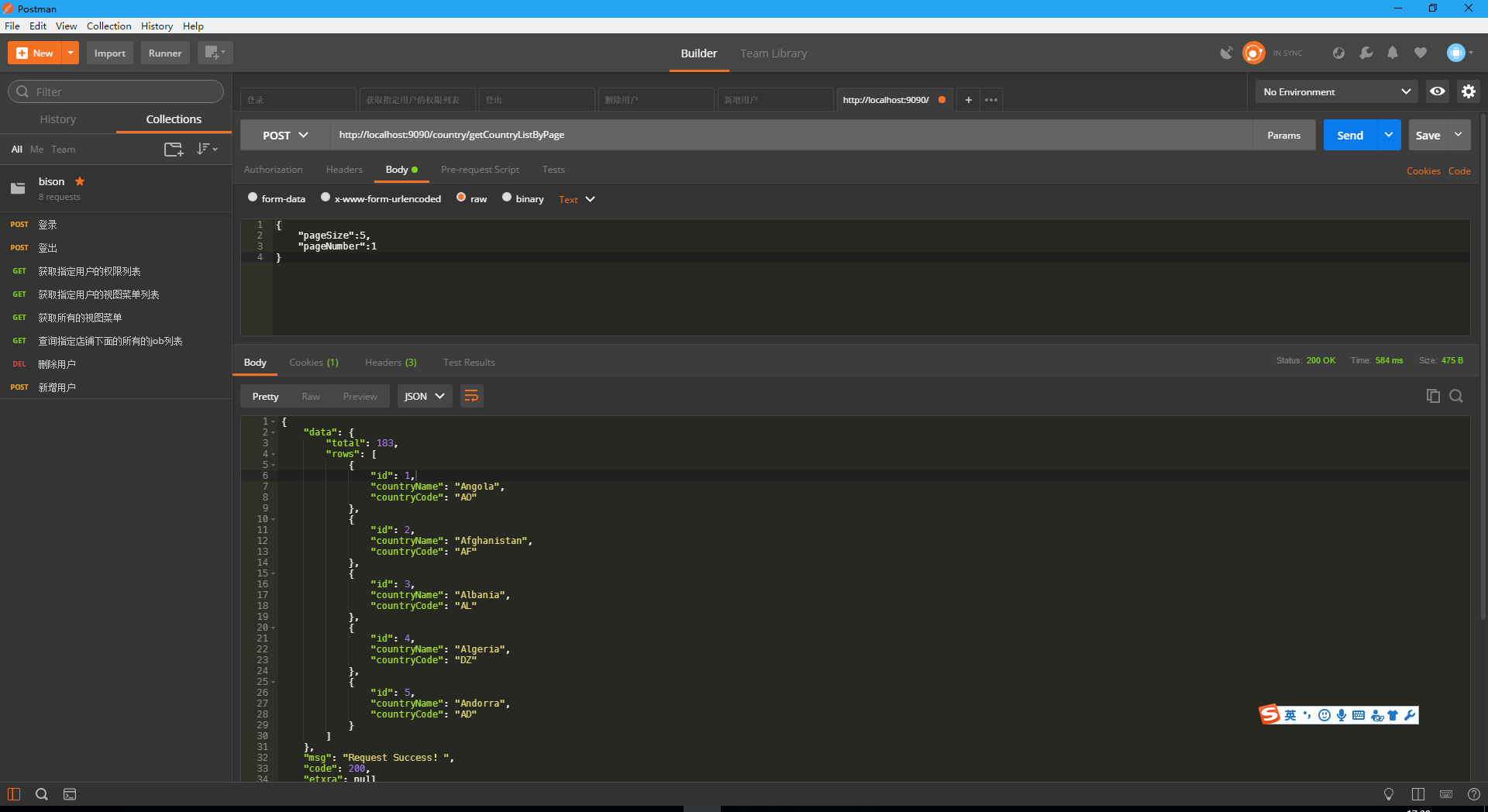Expand the No Environment dropdown
This screenshot has height=812, width=1488.
pyautogui.click(x=1336, y=91)
